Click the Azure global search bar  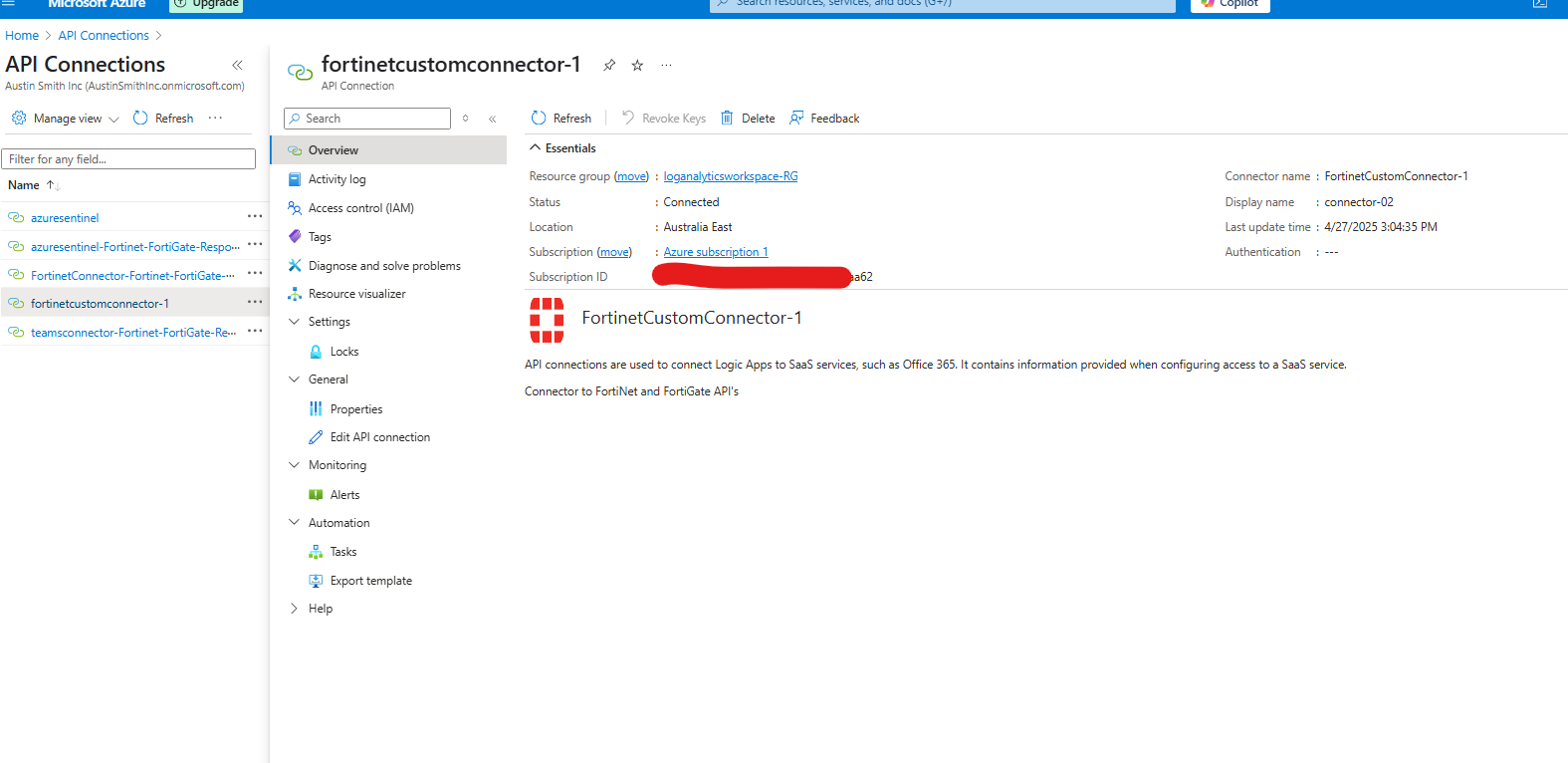pyautogui.click(x=943, y=4)
